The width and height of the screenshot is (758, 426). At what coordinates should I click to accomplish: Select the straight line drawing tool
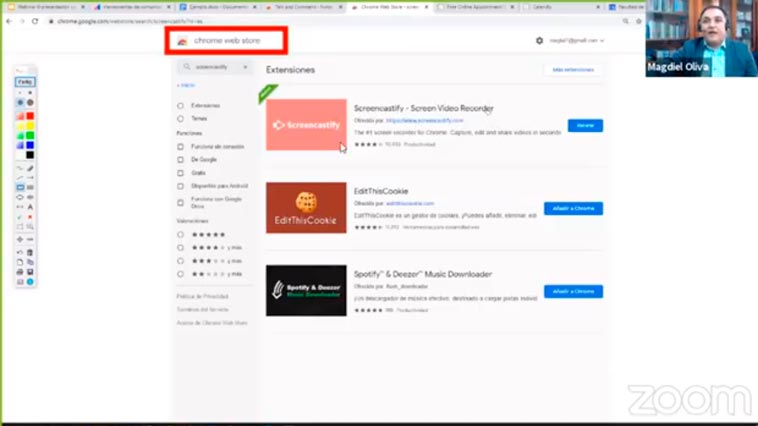coord(20,178)
